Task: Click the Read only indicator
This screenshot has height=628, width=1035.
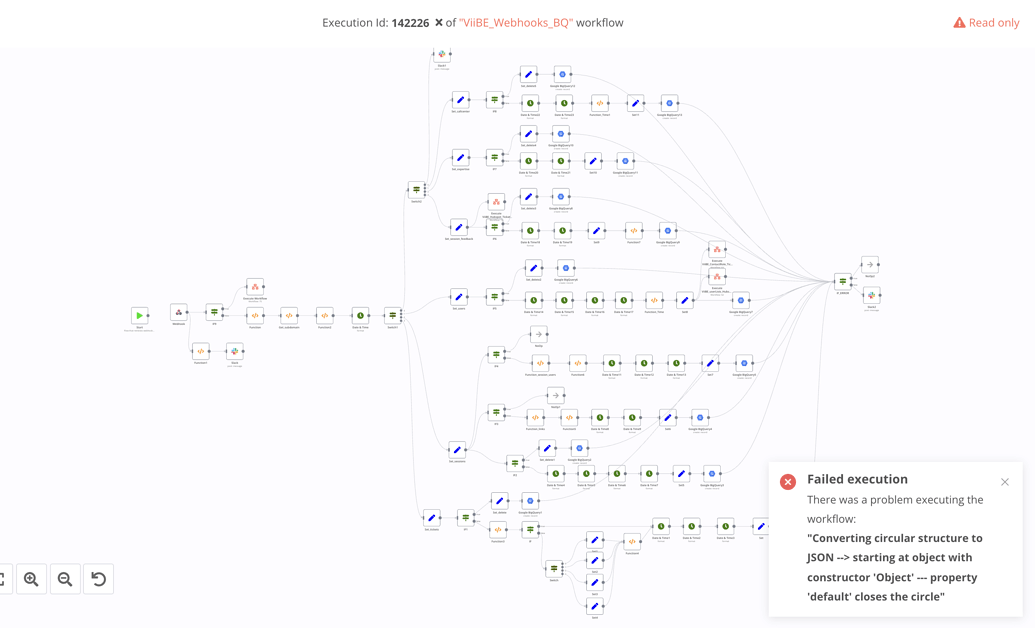Action: pyautogui.click(x=986, y=21)
